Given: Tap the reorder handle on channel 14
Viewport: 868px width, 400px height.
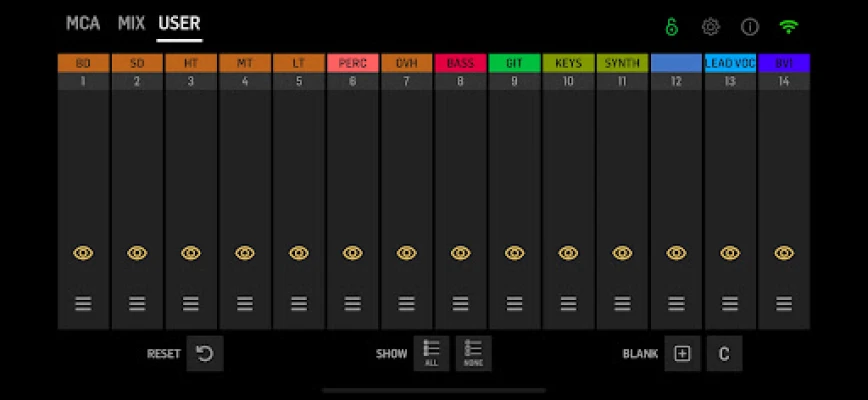Looking at the screenshot, I should click(784, 303).
